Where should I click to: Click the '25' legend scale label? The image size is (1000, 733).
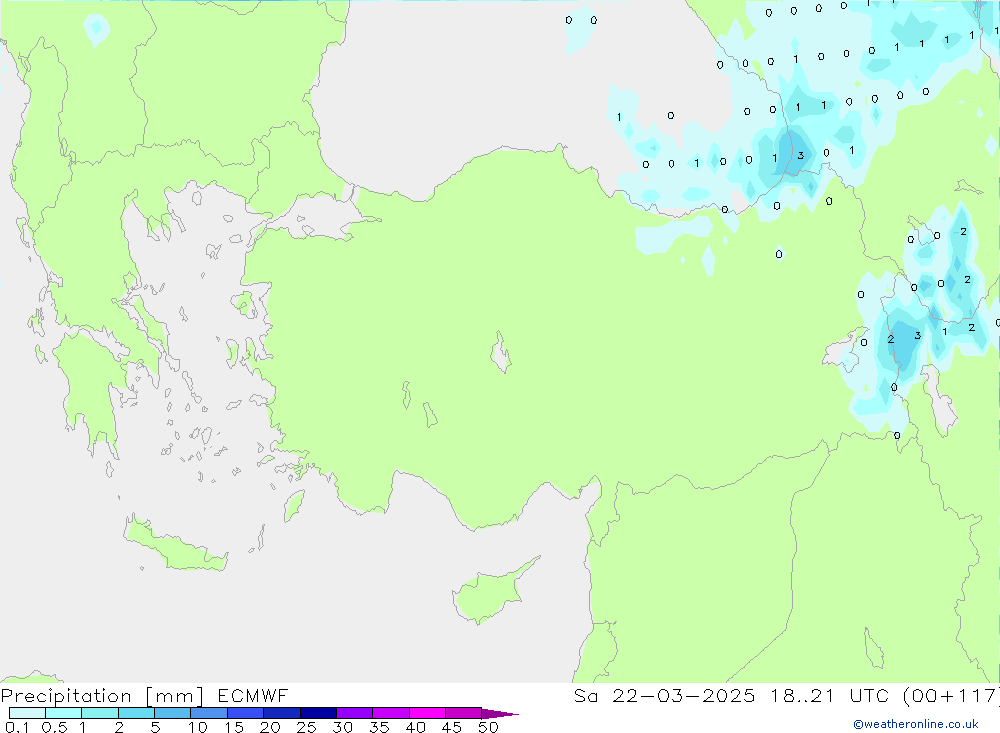click(306, 727)
